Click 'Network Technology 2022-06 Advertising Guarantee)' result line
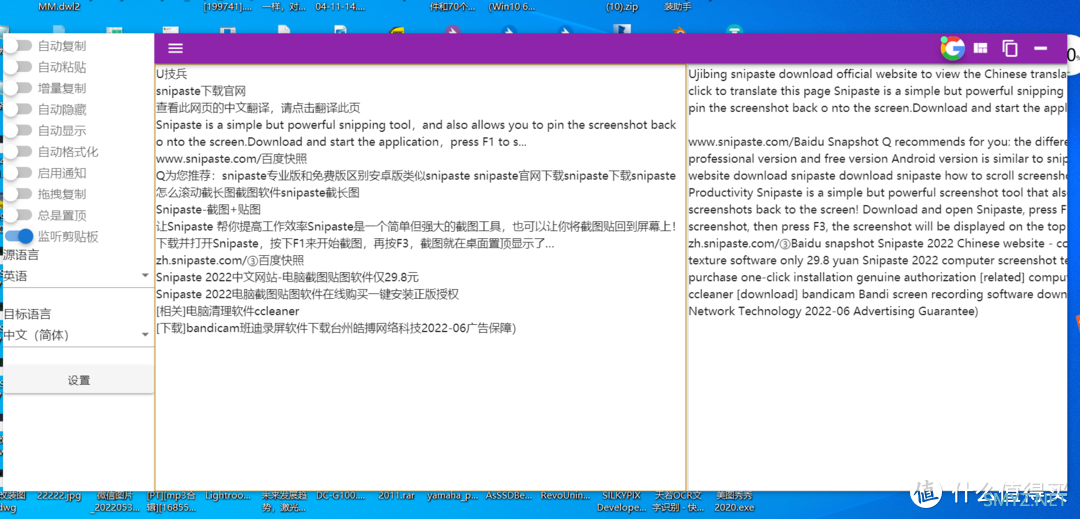Image resolution: width=1080 pixels, height=519 pixels. 833,311
